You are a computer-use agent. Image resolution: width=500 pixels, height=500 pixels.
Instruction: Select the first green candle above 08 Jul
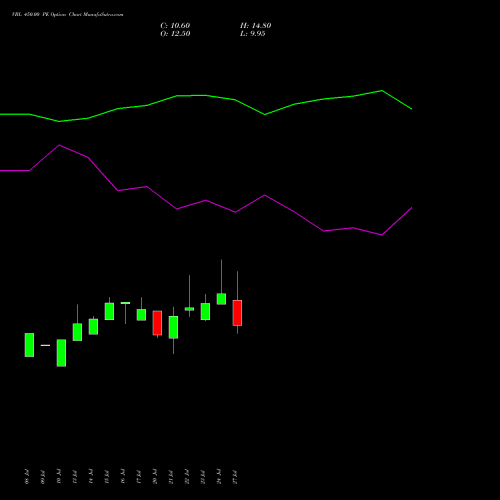click(x=29, y=345)
